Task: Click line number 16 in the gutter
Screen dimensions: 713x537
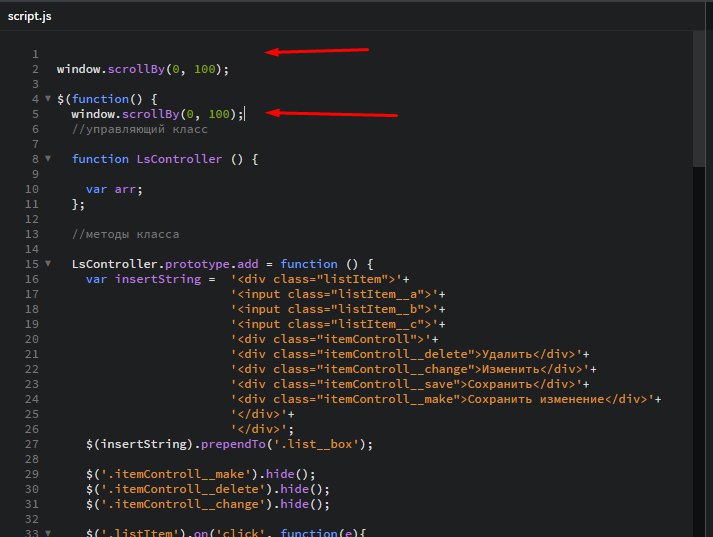Action: 32,279
